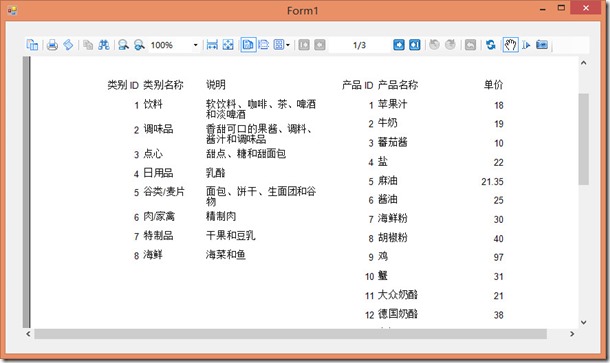Select the category name '日用品'
The height and width of the screenshot is (363, 610).
point(158,173)
